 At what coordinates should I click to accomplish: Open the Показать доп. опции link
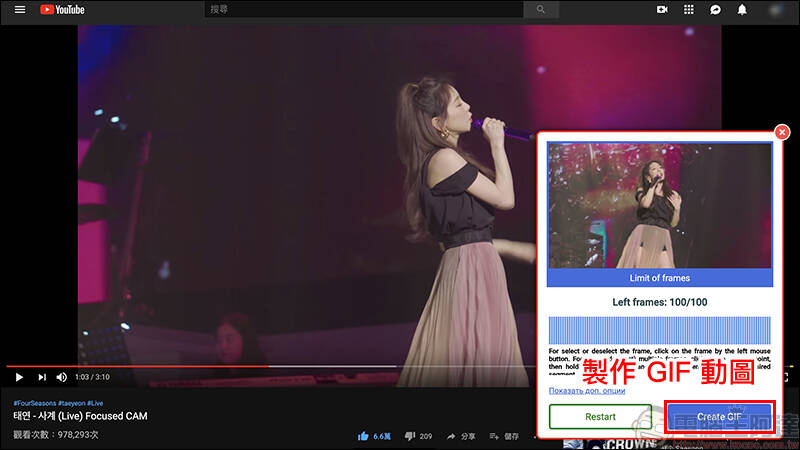[587, 391]
